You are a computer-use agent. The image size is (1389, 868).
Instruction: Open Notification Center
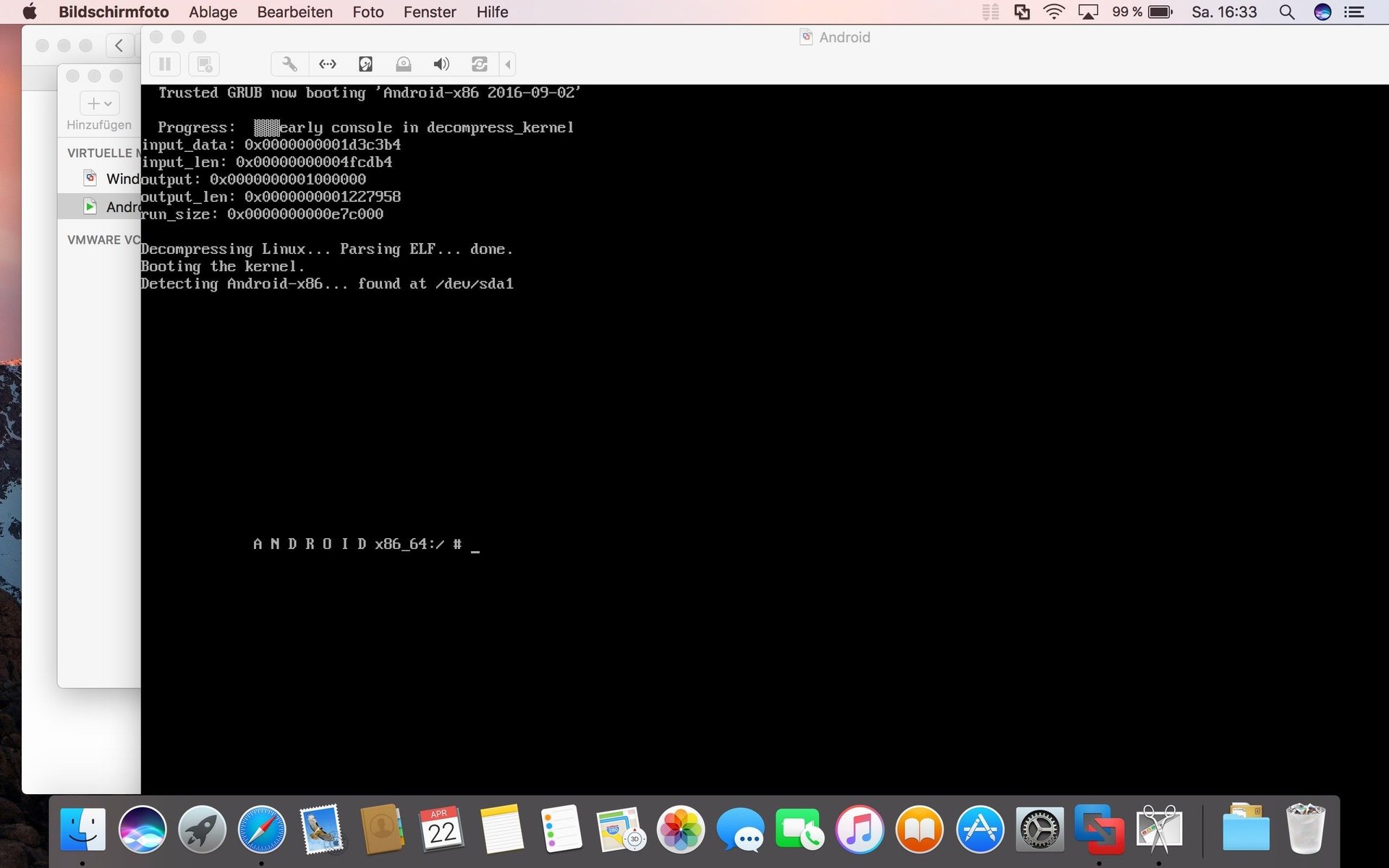click(x=1354, y=12)
